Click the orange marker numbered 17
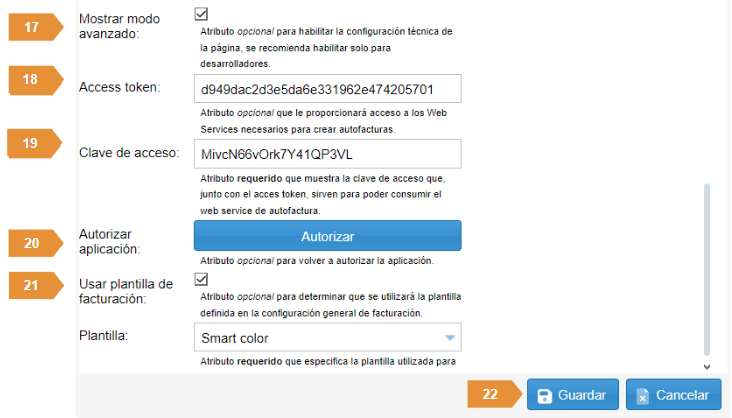The image size is (732, 418). point(36,27)
